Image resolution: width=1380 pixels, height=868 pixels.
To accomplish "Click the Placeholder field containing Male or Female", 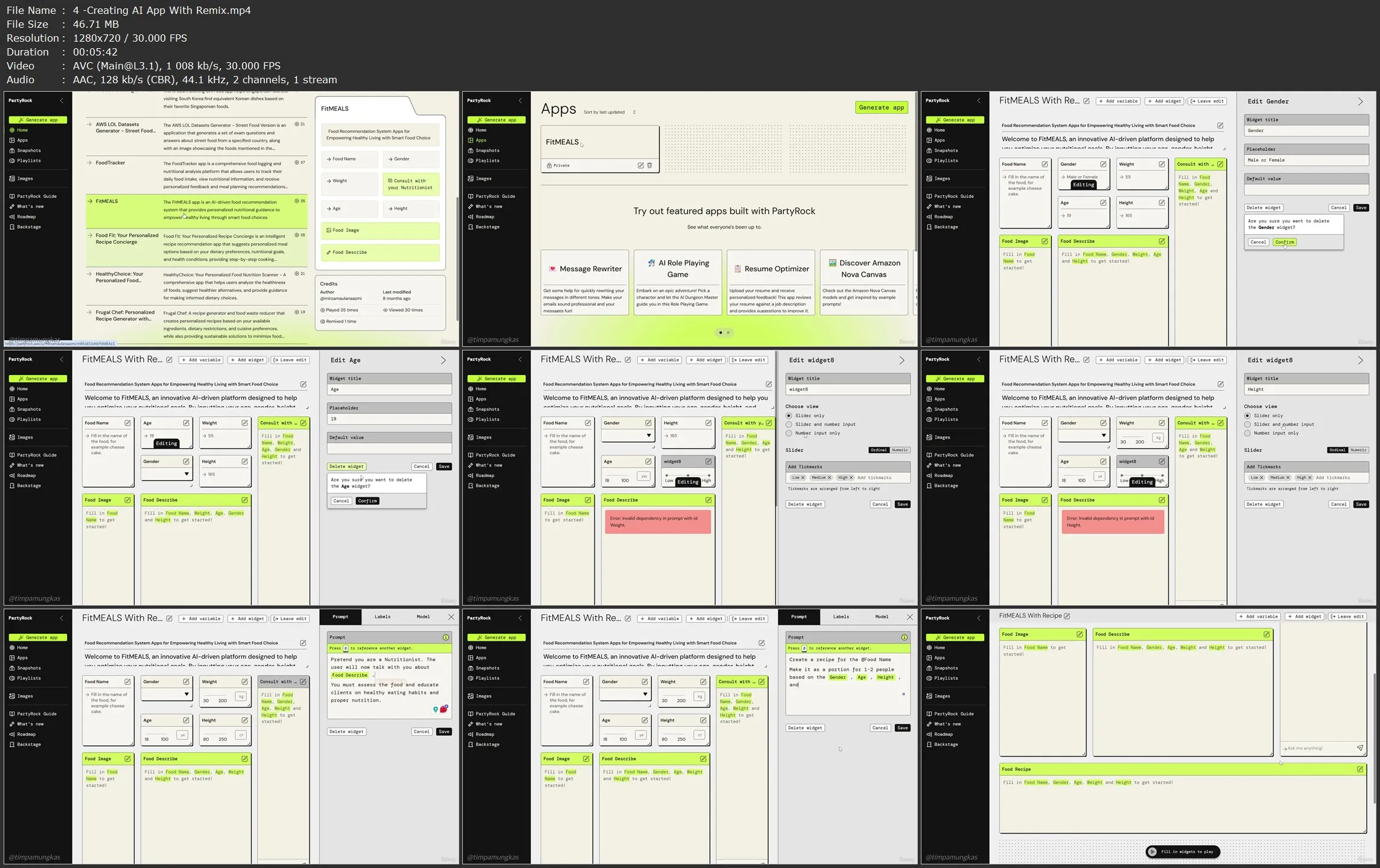I will pyautogui.click(x=1306, y=160).
